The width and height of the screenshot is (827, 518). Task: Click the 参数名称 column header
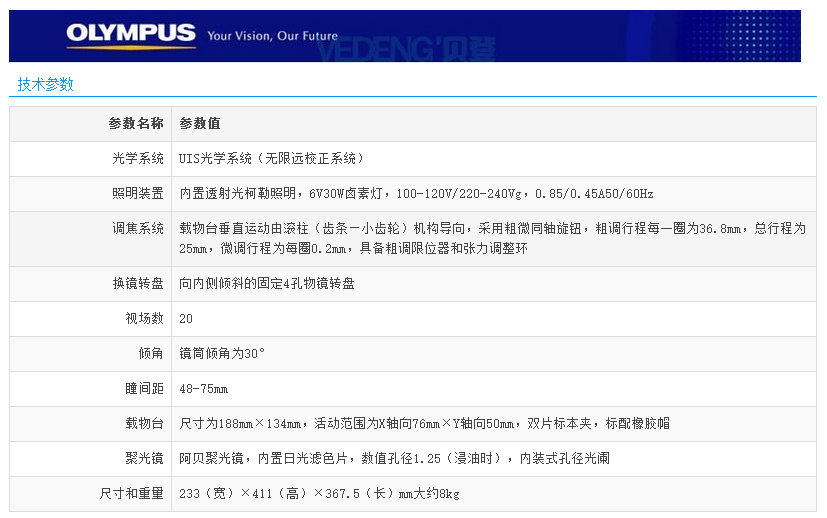(136, 123)
